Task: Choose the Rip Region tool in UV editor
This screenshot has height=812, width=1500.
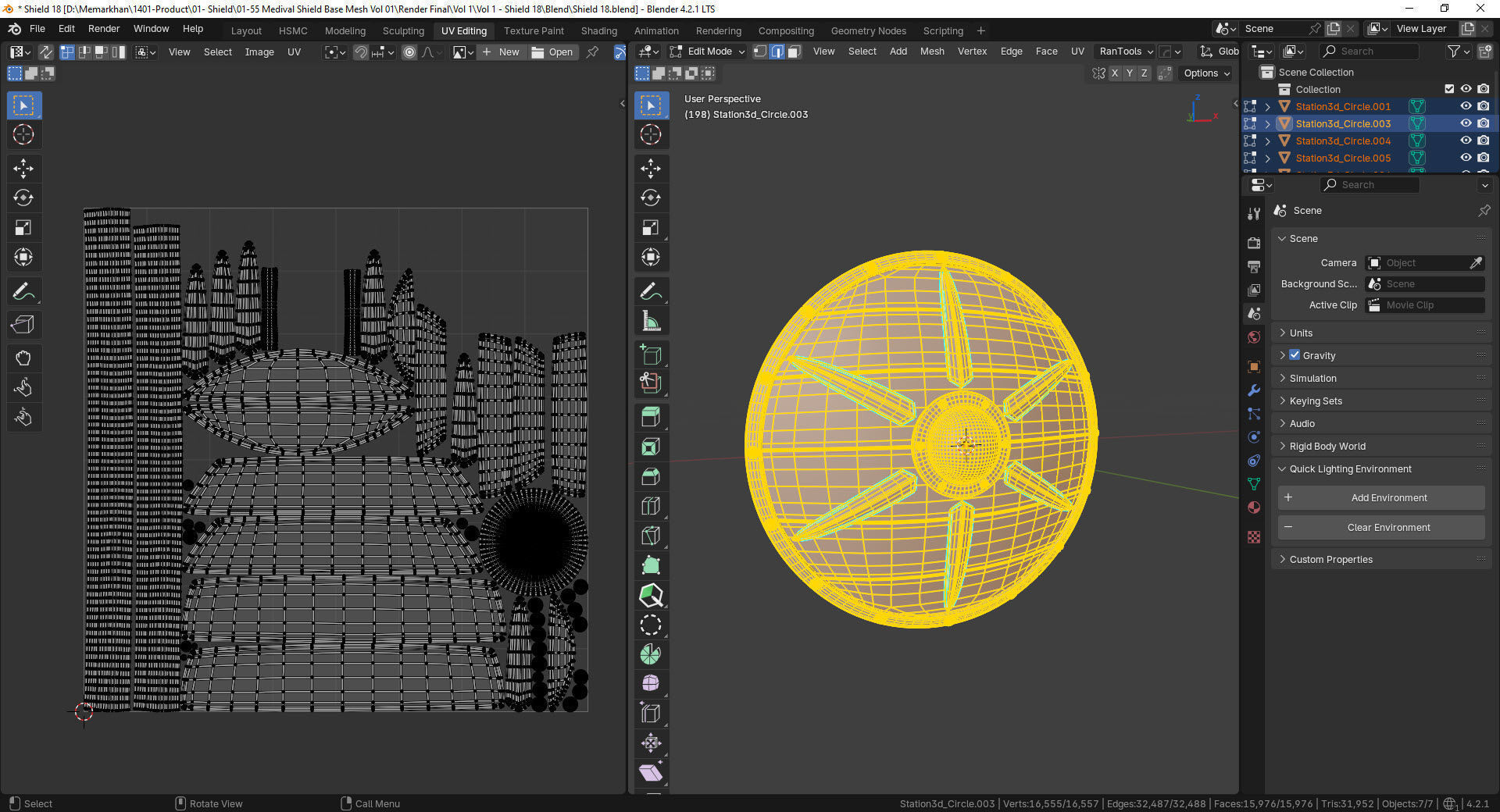Action: coord(23,324)
